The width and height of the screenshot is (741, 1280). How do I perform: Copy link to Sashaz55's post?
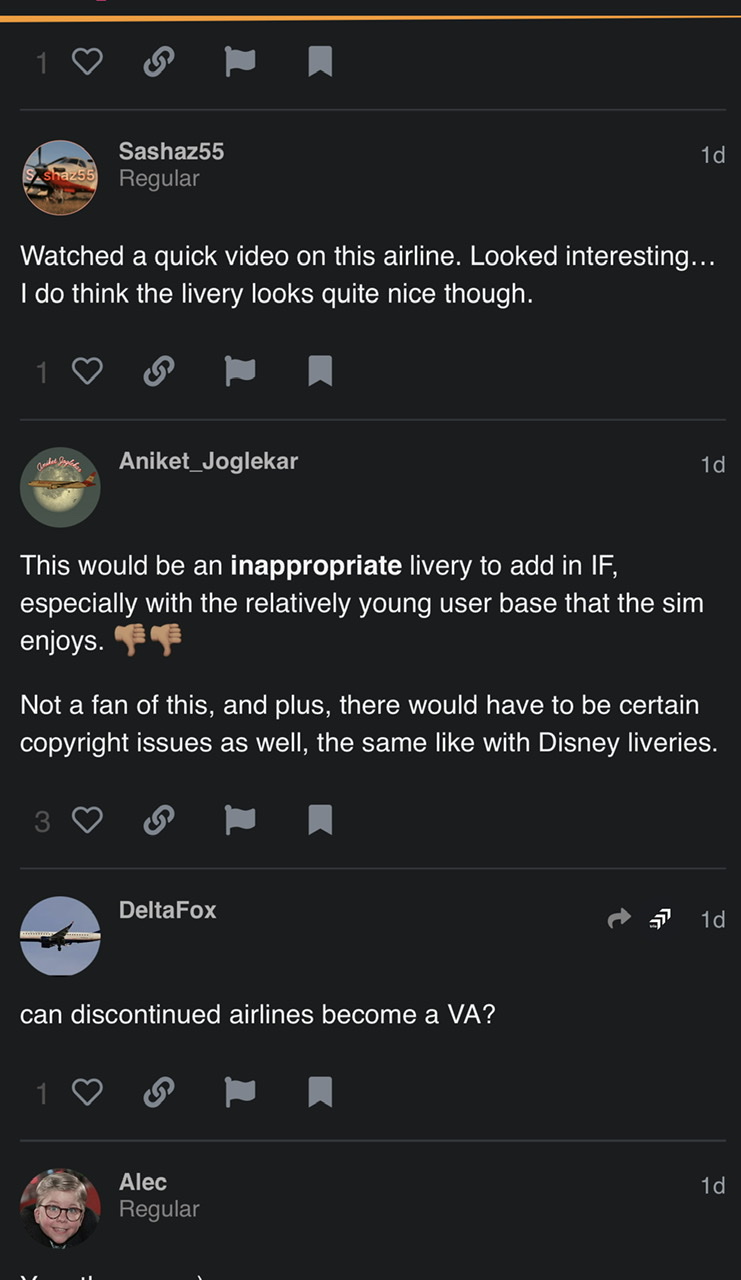tap(157, 372)
